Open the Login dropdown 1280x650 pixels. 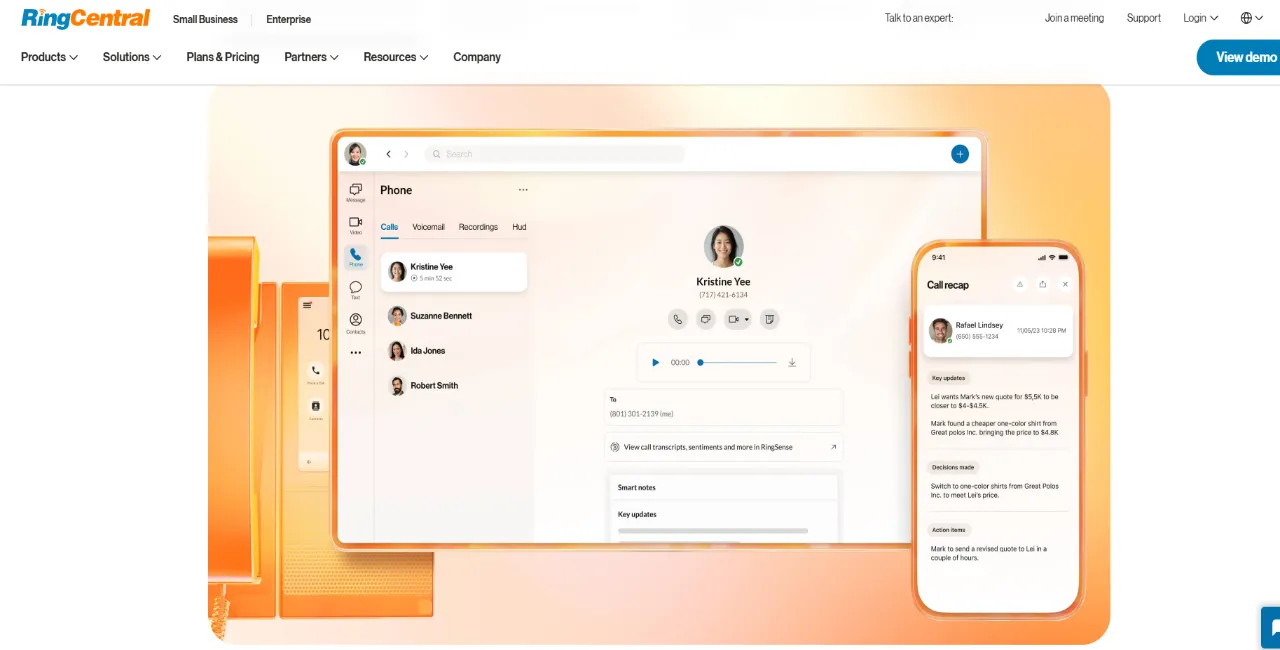1201,18
